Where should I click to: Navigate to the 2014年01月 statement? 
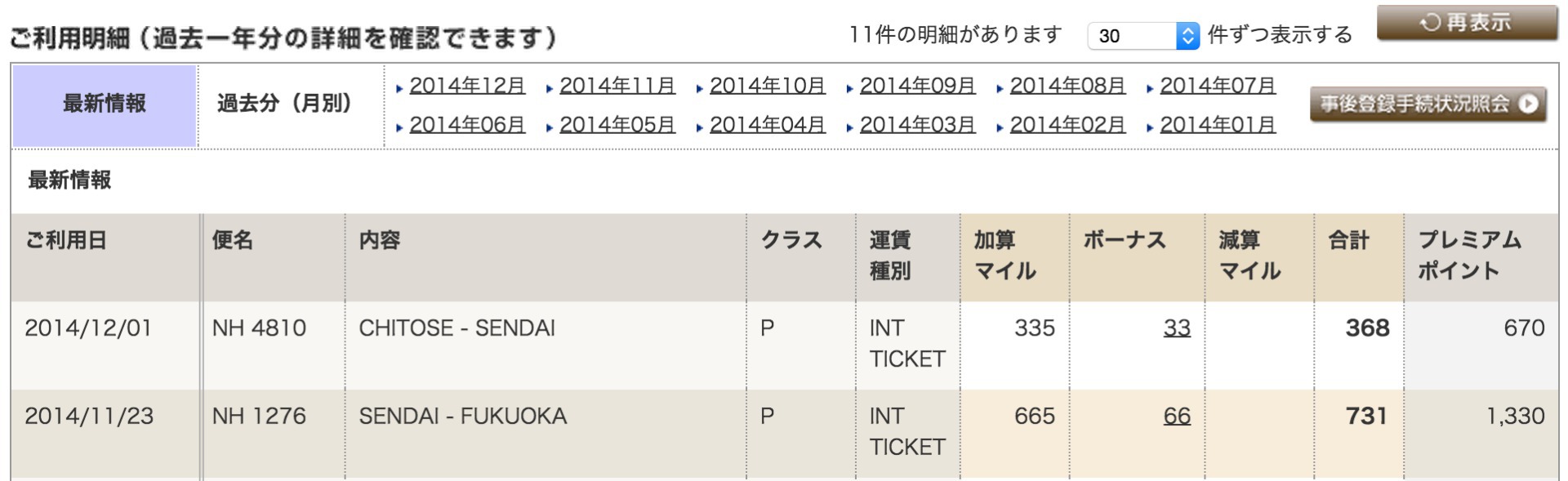1218,125
